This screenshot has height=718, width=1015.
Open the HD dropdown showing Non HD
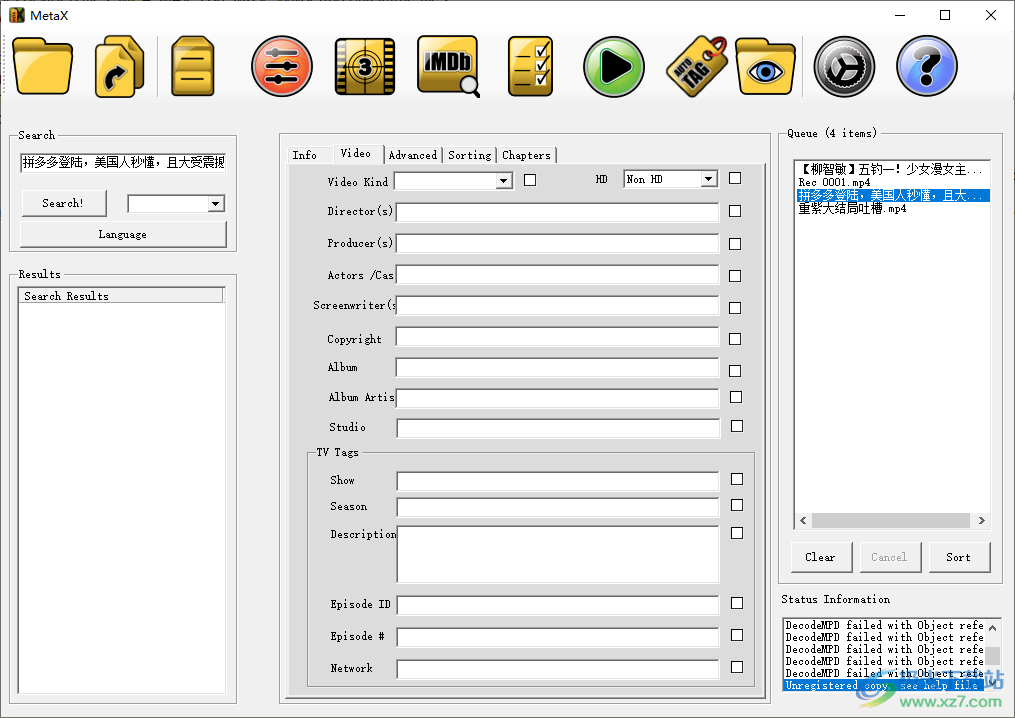(x=708, y=179)
